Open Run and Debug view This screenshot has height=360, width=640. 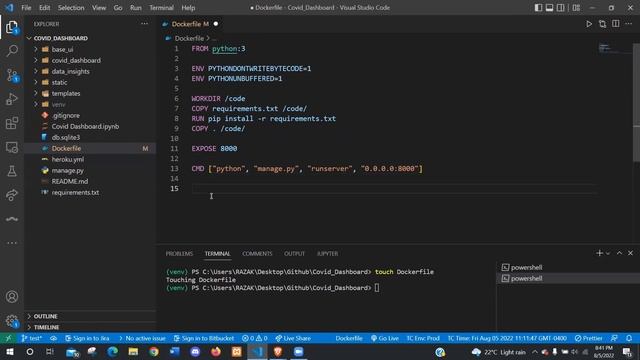[12, 99]
